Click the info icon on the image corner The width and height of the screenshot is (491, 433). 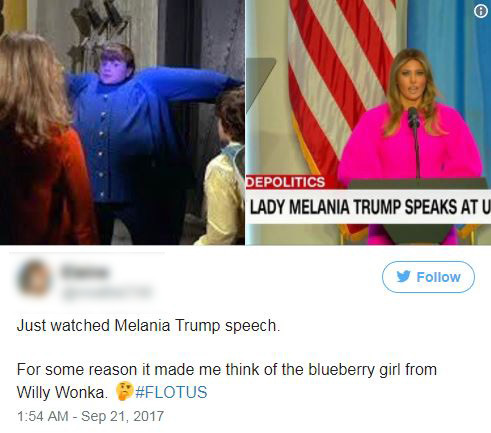point(481,11)
